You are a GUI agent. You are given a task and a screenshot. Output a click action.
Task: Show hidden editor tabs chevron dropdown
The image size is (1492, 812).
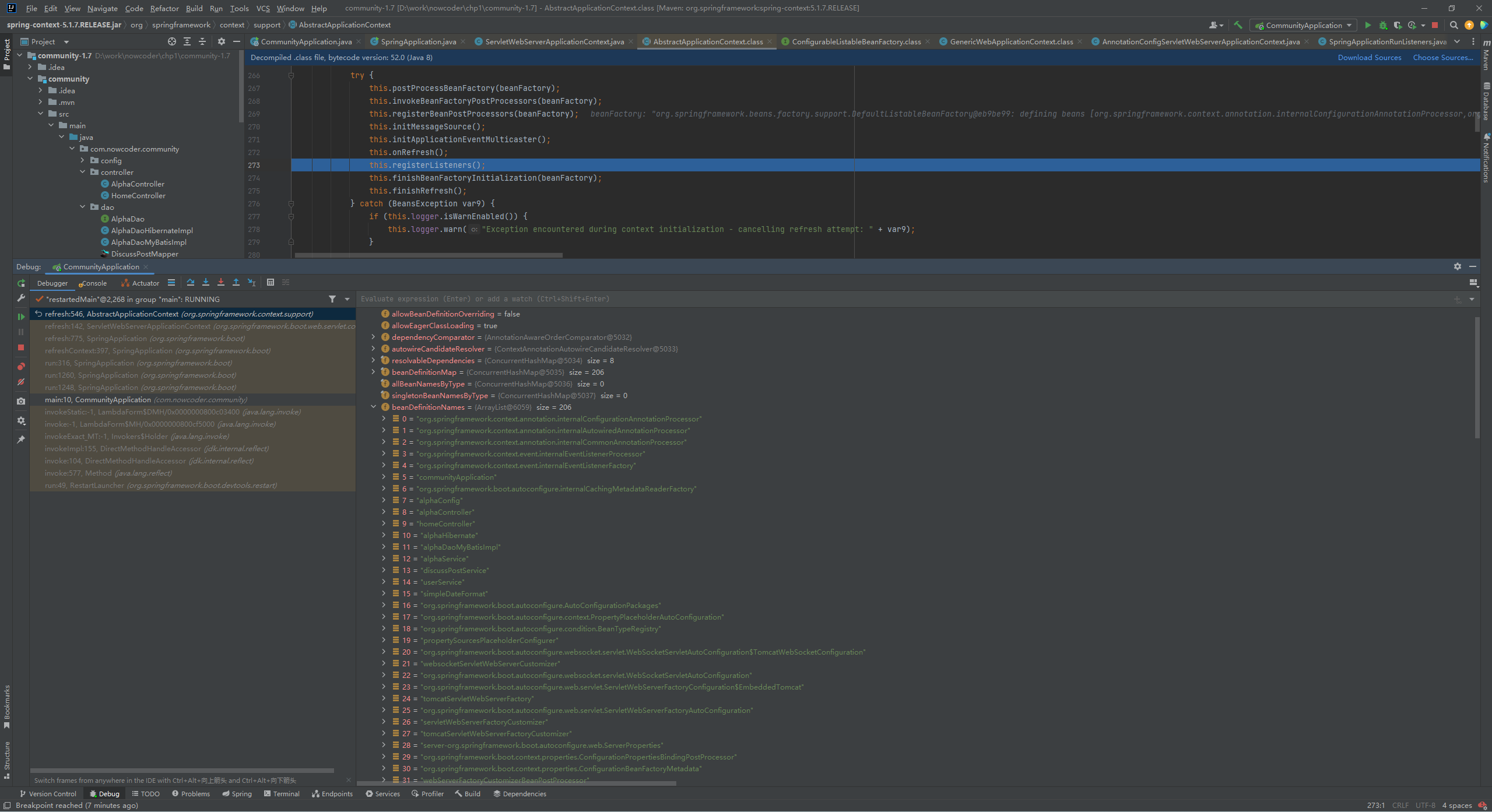pyautogui.click(x=1457, y=41)
